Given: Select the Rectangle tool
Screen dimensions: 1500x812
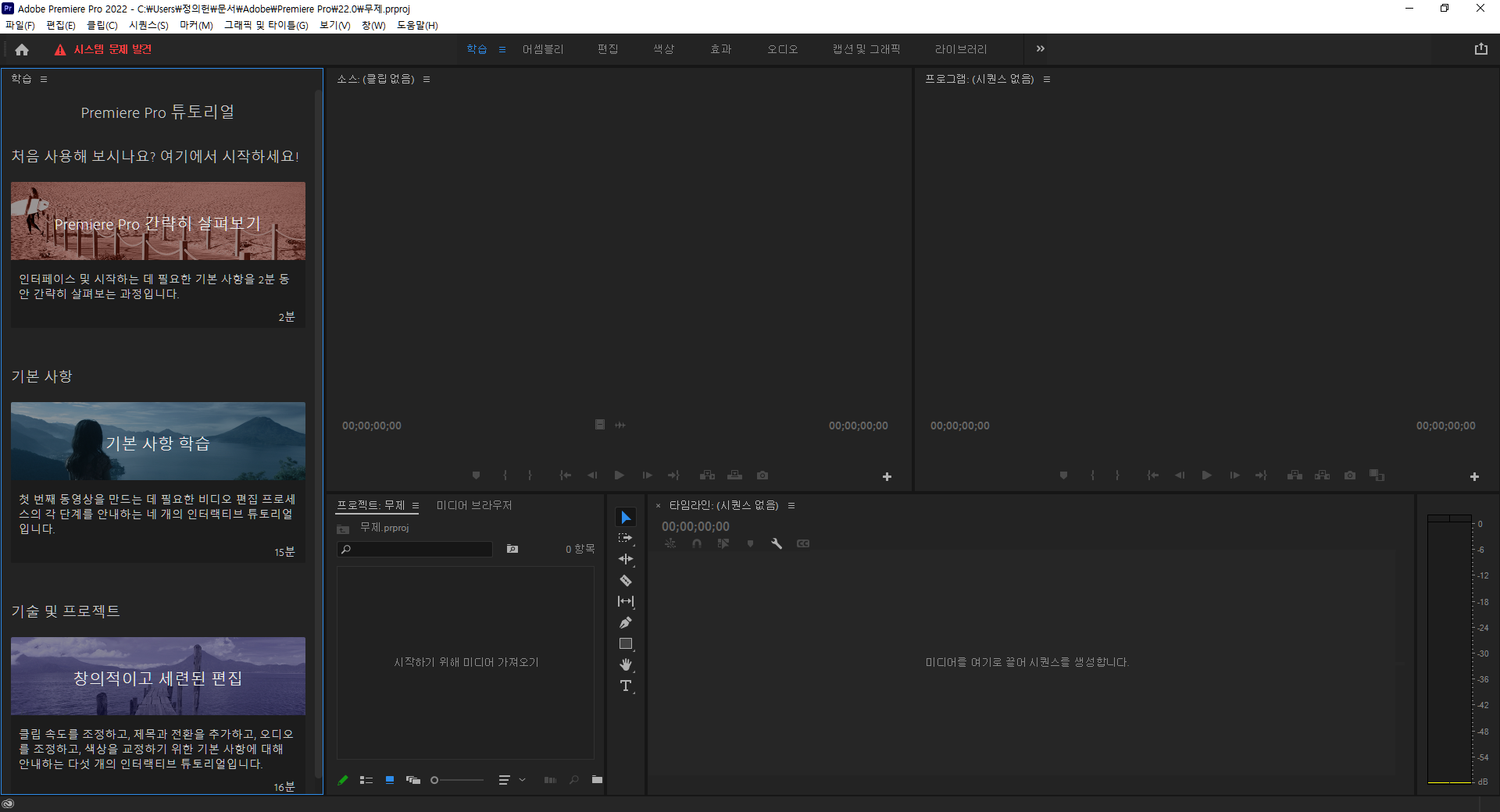Looking at the screenshot, I should click(x=626, y=644).
